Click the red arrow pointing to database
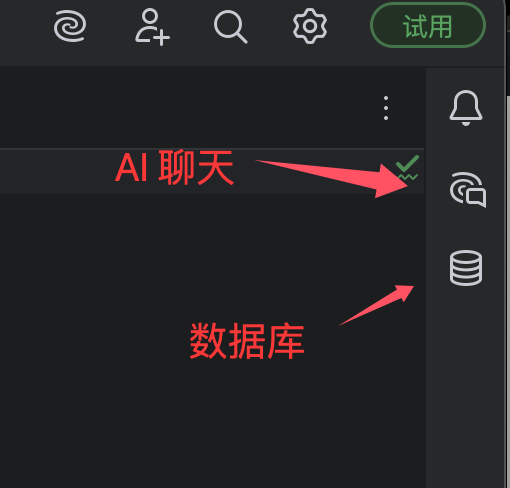Screen dimensions: 510x488 point(377,305)
